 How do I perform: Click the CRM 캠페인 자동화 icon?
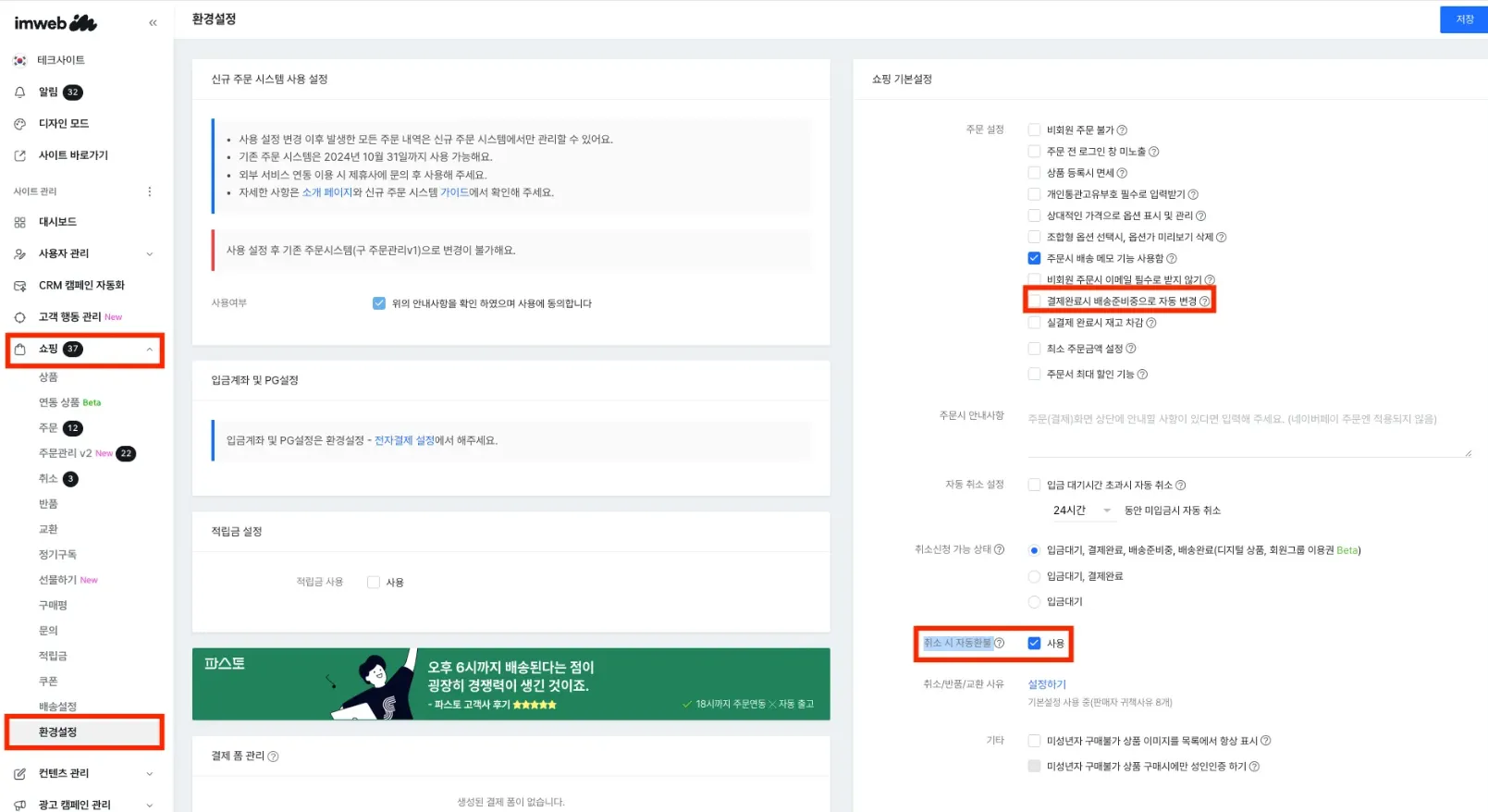click(19, 286)
